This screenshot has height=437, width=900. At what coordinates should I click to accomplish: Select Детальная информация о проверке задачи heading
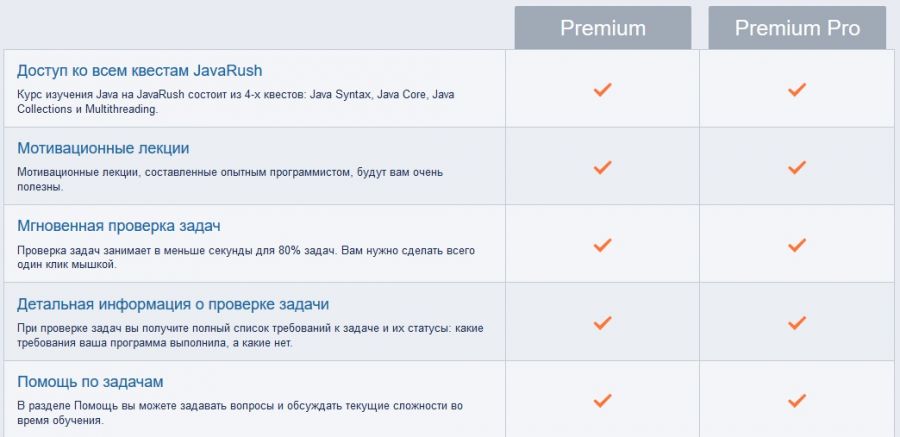point(173,304)
